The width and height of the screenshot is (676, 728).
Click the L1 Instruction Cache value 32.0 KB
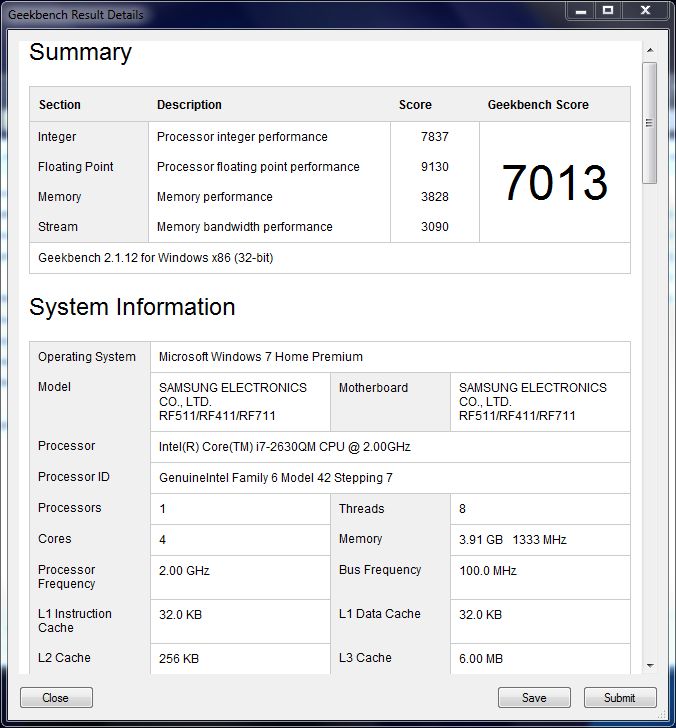180,615
